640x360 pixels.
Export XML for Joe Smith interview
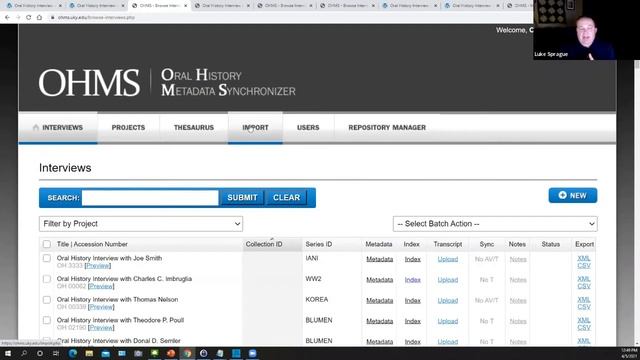pos(584,258)
